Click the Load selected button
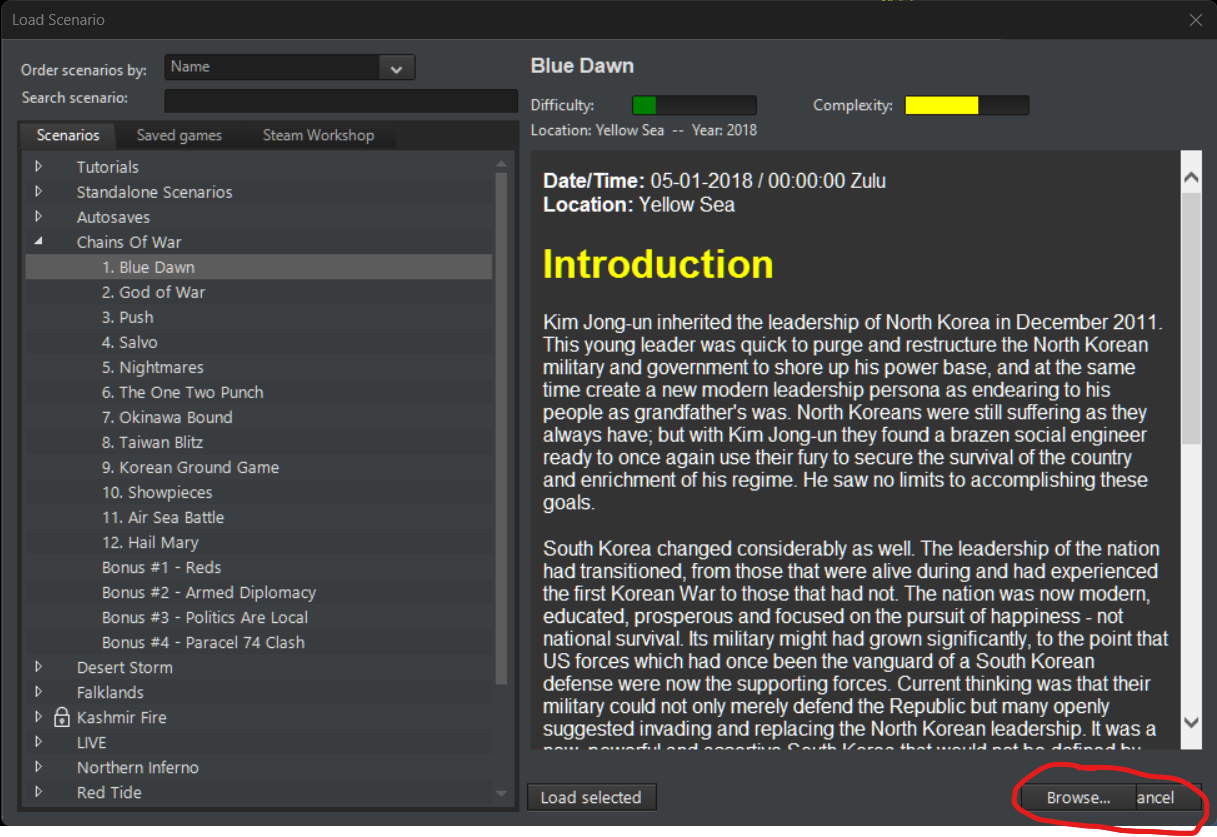Image resolution: width=1217 pixels, height=837 pixels. click(591, 797)
